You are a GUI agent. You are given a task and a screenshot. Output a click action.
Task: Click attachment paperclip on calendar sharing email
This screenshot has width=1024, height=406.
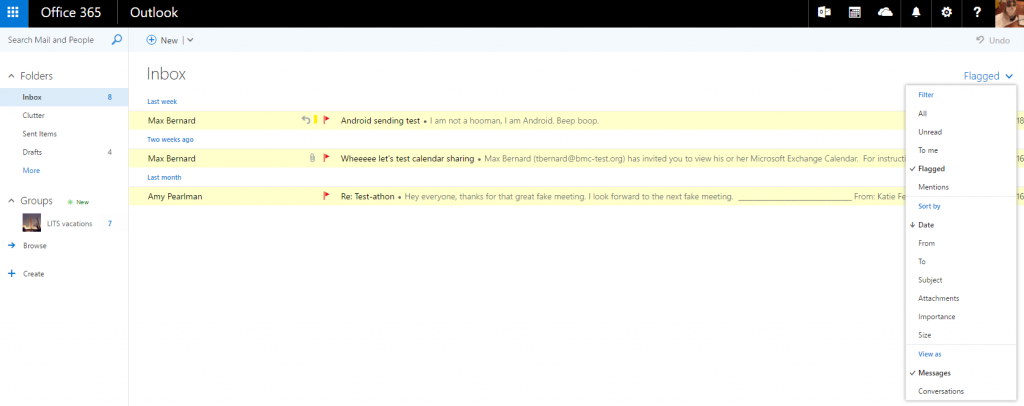coord(313,158)
